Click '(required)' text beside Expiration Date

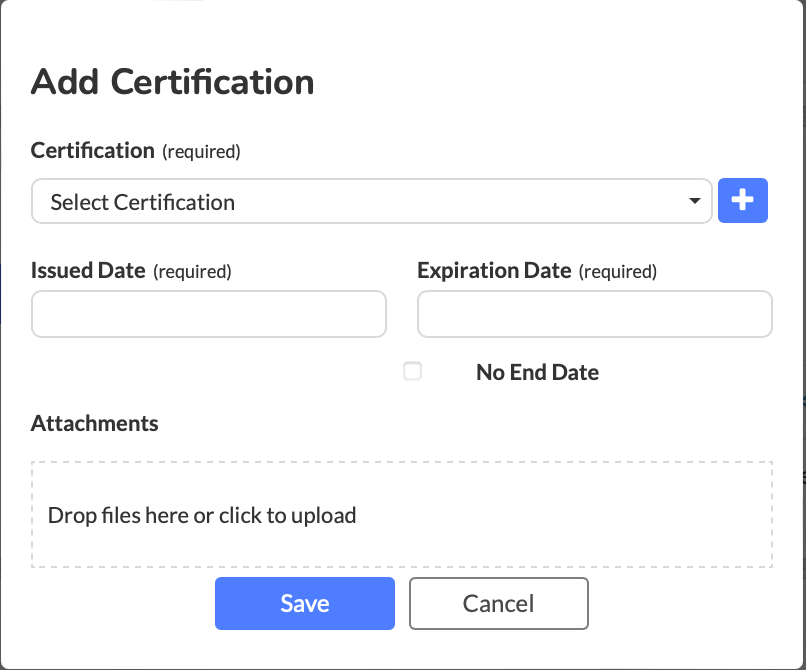click(618, 272)
